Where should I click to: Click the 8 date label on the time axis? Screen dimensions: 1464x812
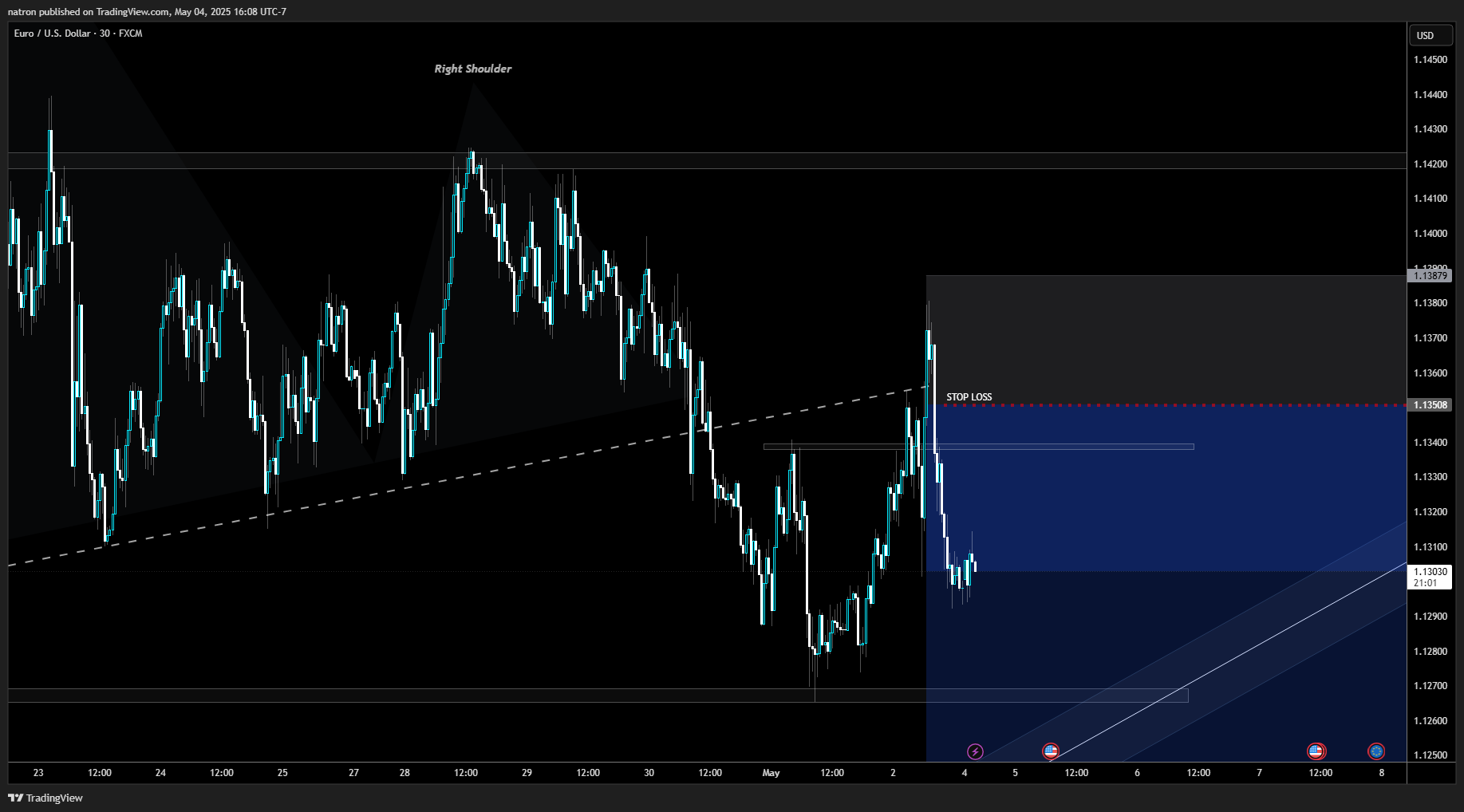coord(1381,773)
